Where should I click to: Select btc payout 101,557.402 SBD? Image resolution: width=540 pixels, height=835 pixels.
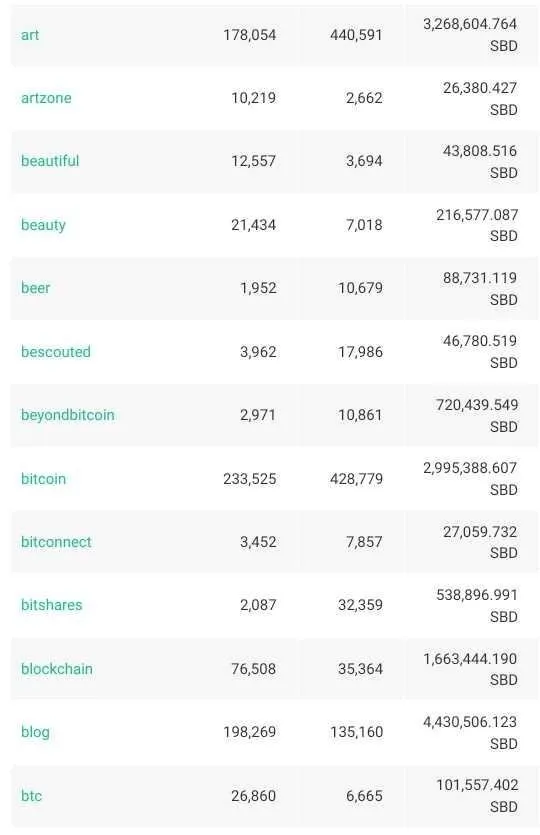tap(477, 796)
